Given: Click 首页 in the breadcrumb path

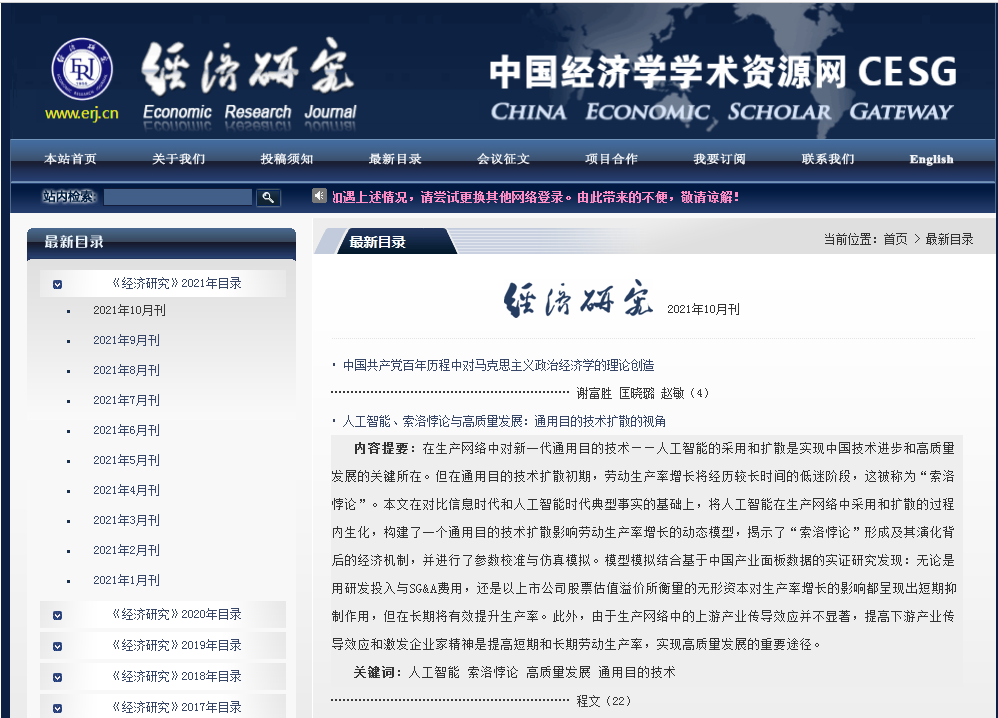Looking at the screenshot, I should [895, 239].
